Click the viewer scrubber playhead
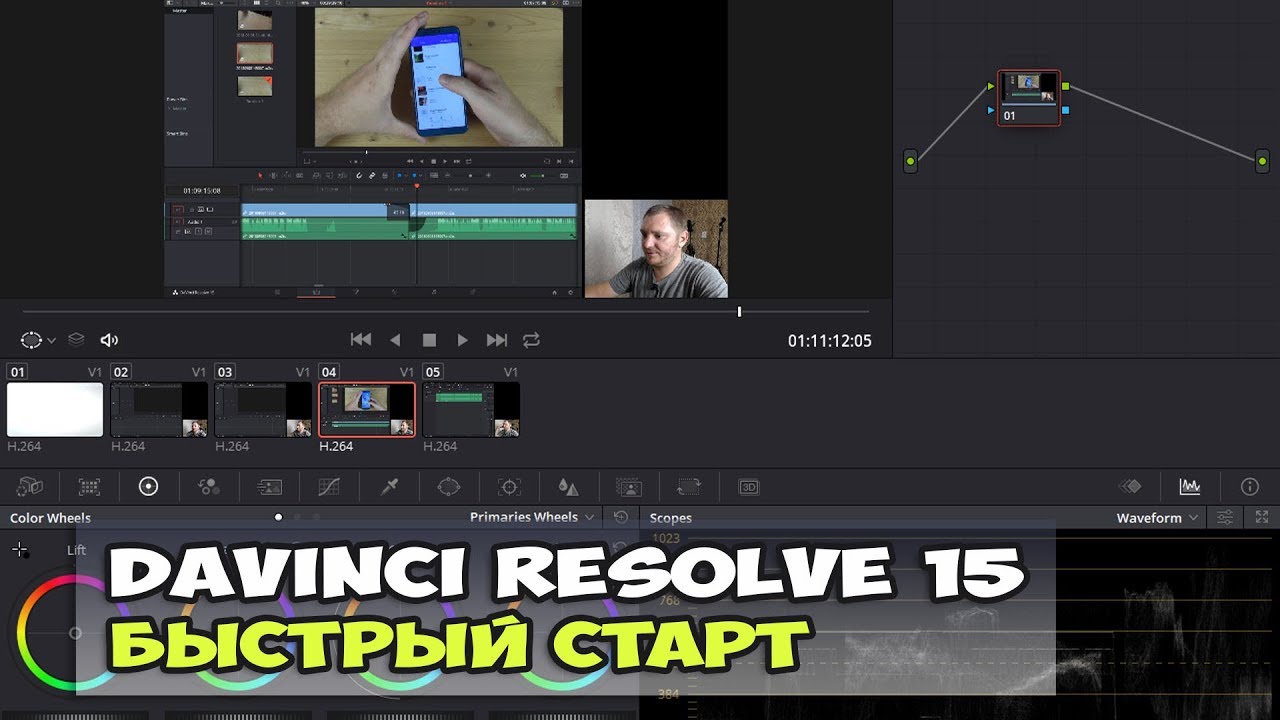Screen dimensions: 1280x720 tap(739, 312)
